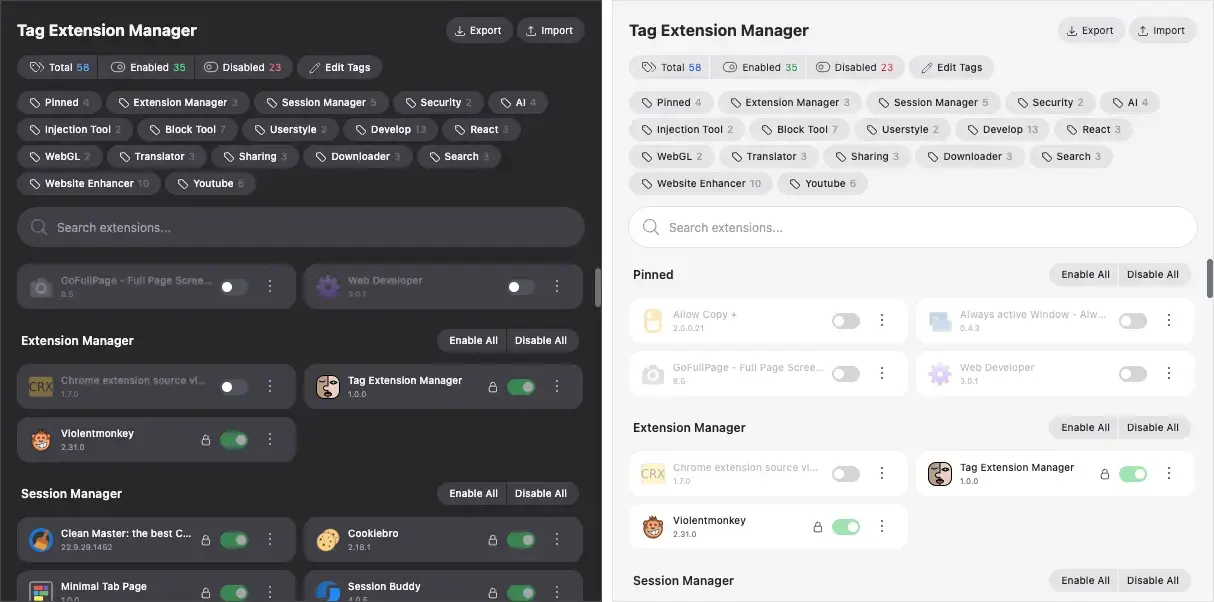Image resolution: width=1214 pixels, height=602 pixels.
Task: Click Minimal Tab Page icon in dark panel
Action: click(x=41, y=592)
